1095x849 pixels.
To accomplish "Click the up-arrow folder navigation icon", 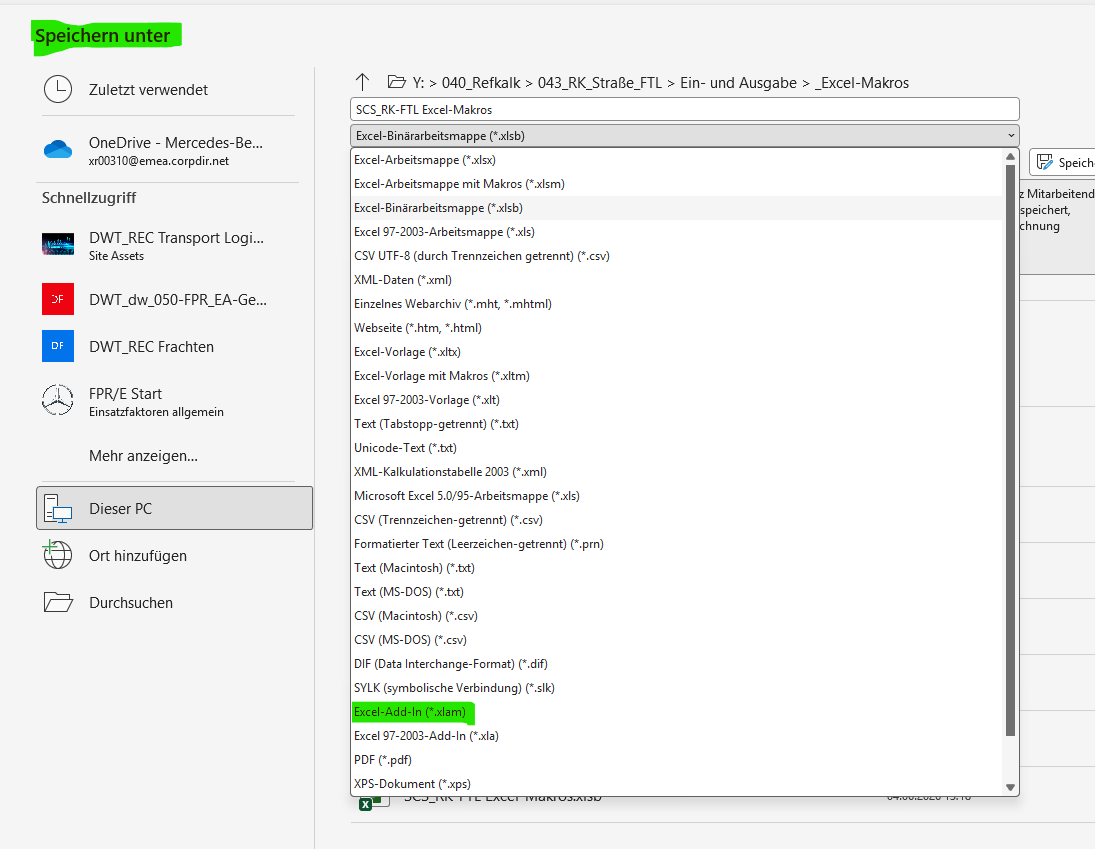I will pos(362,82).
